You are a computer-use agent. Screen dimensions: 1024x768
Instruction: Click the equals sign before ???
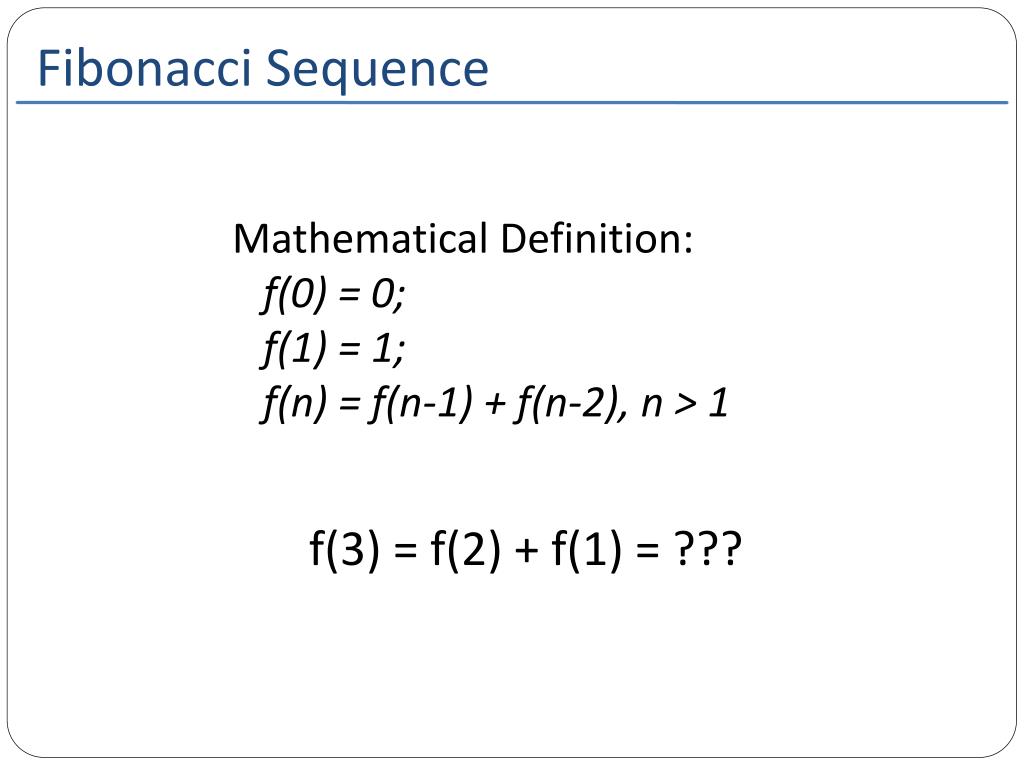tap(647, 551)
